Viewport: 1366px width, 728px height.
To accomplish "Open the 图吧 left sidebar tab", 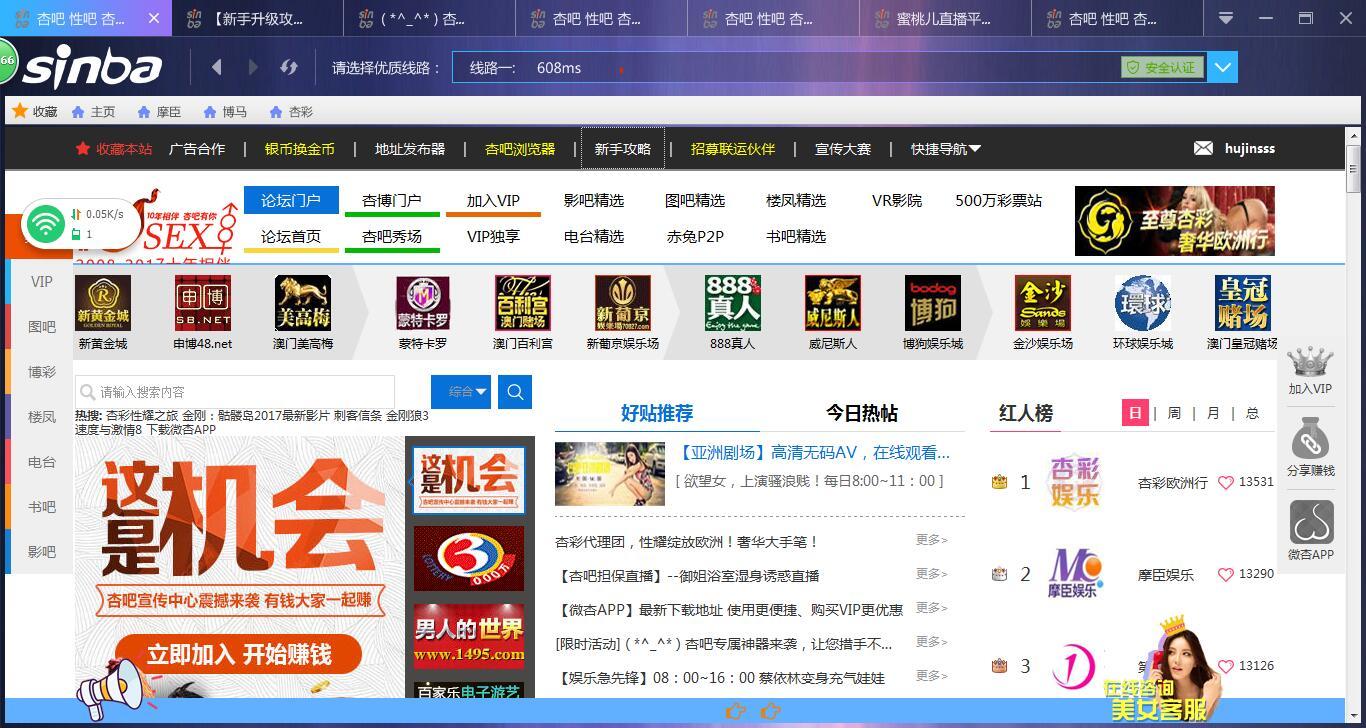I will pyautogui.click(x=42, y=327).
